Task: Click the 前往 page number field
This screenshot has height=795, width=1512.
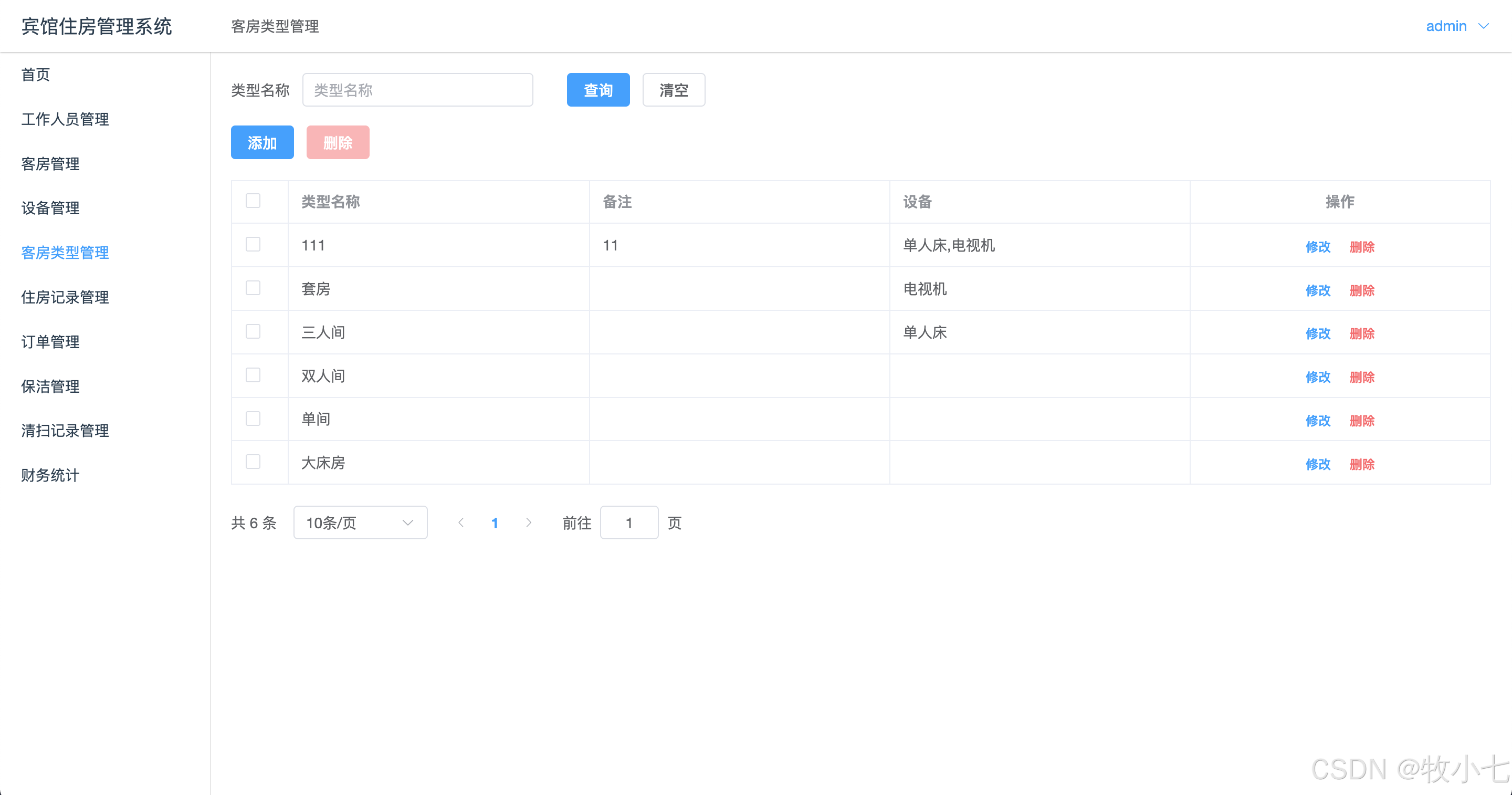Action: click(x=628, y=522)
